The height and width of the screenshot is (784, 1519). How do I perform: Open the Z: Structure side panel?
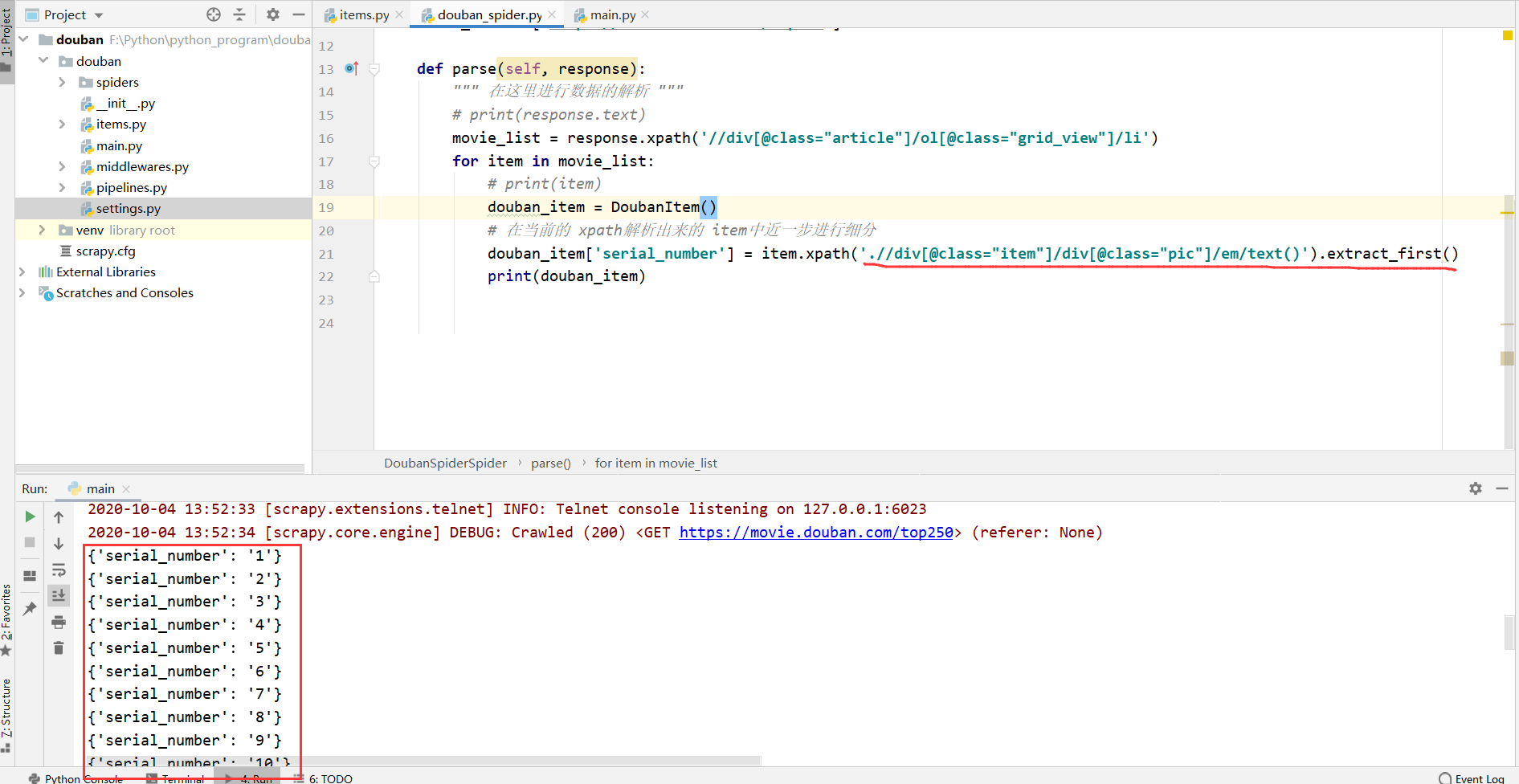coord(6,715)
